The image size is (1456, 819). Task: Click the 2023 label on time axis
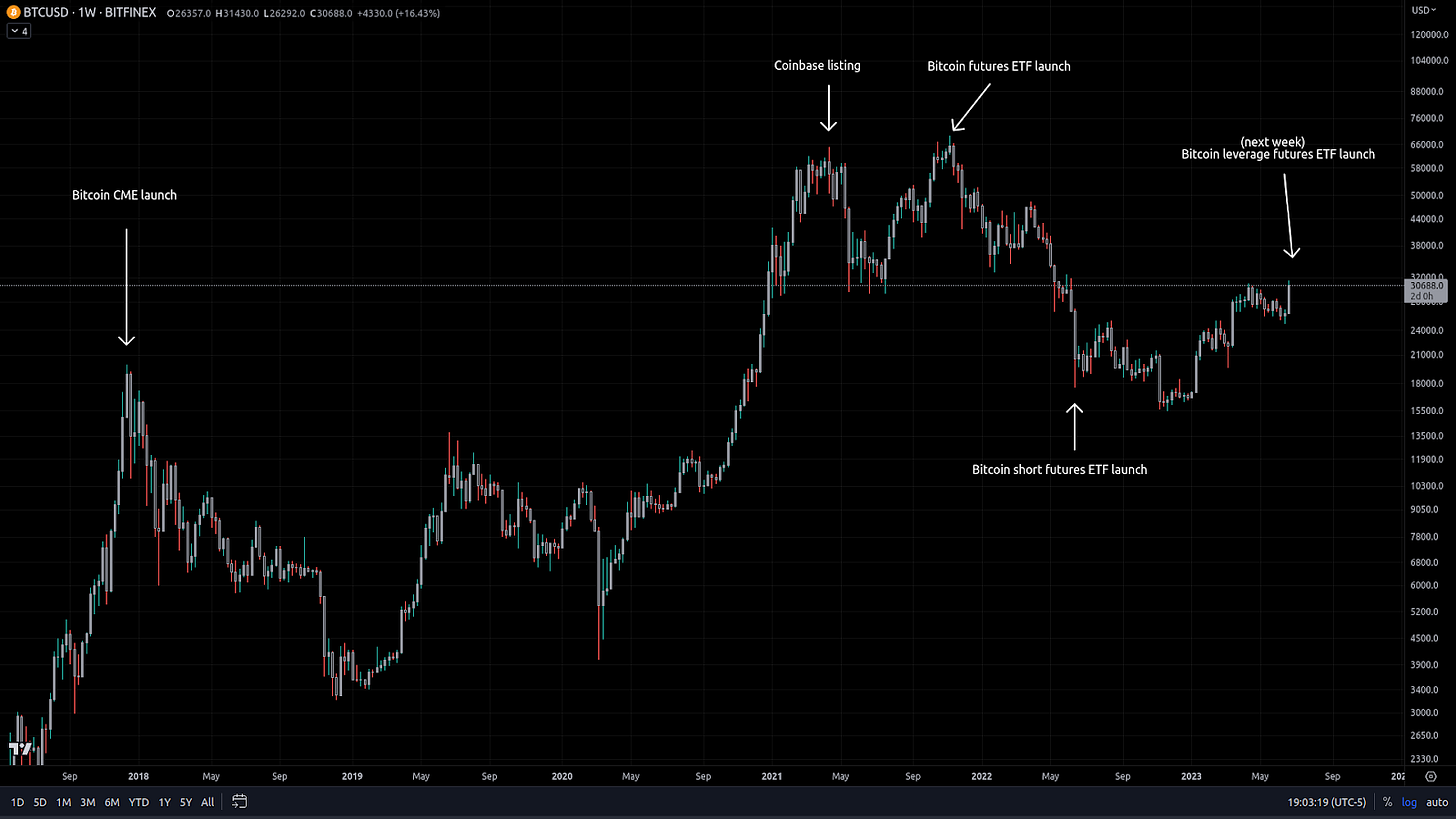click(1191, 776)
